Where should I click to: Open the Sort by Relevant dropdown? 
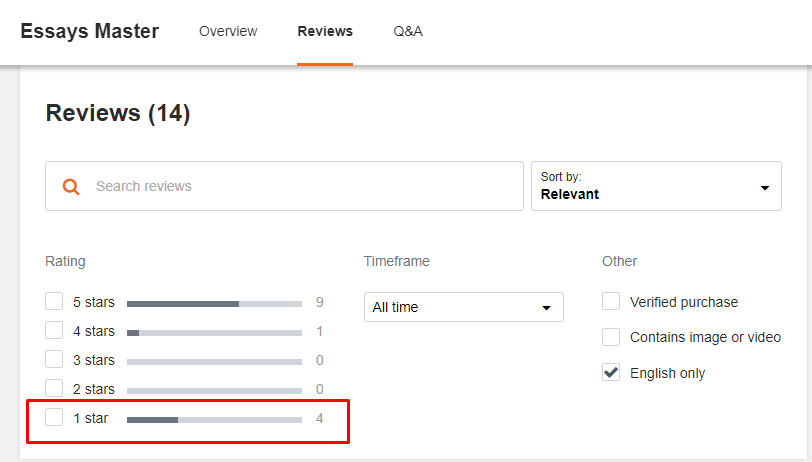656,186
